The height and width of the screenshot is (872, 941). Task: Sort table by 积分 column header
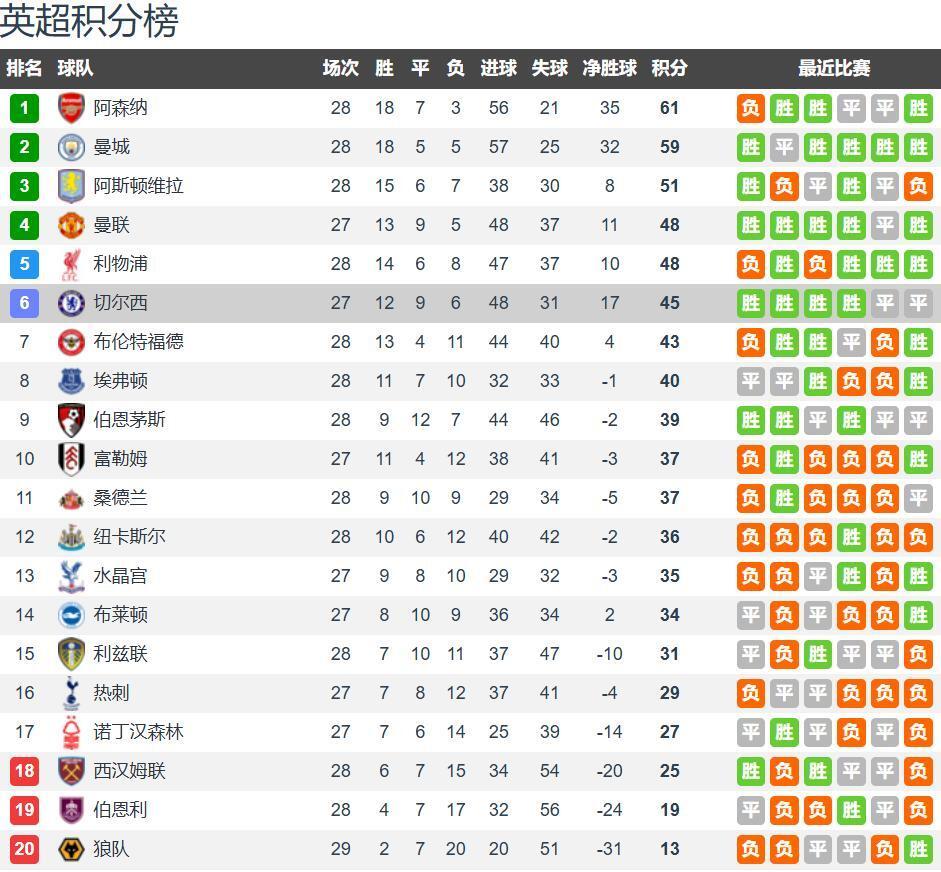[669, 68]
